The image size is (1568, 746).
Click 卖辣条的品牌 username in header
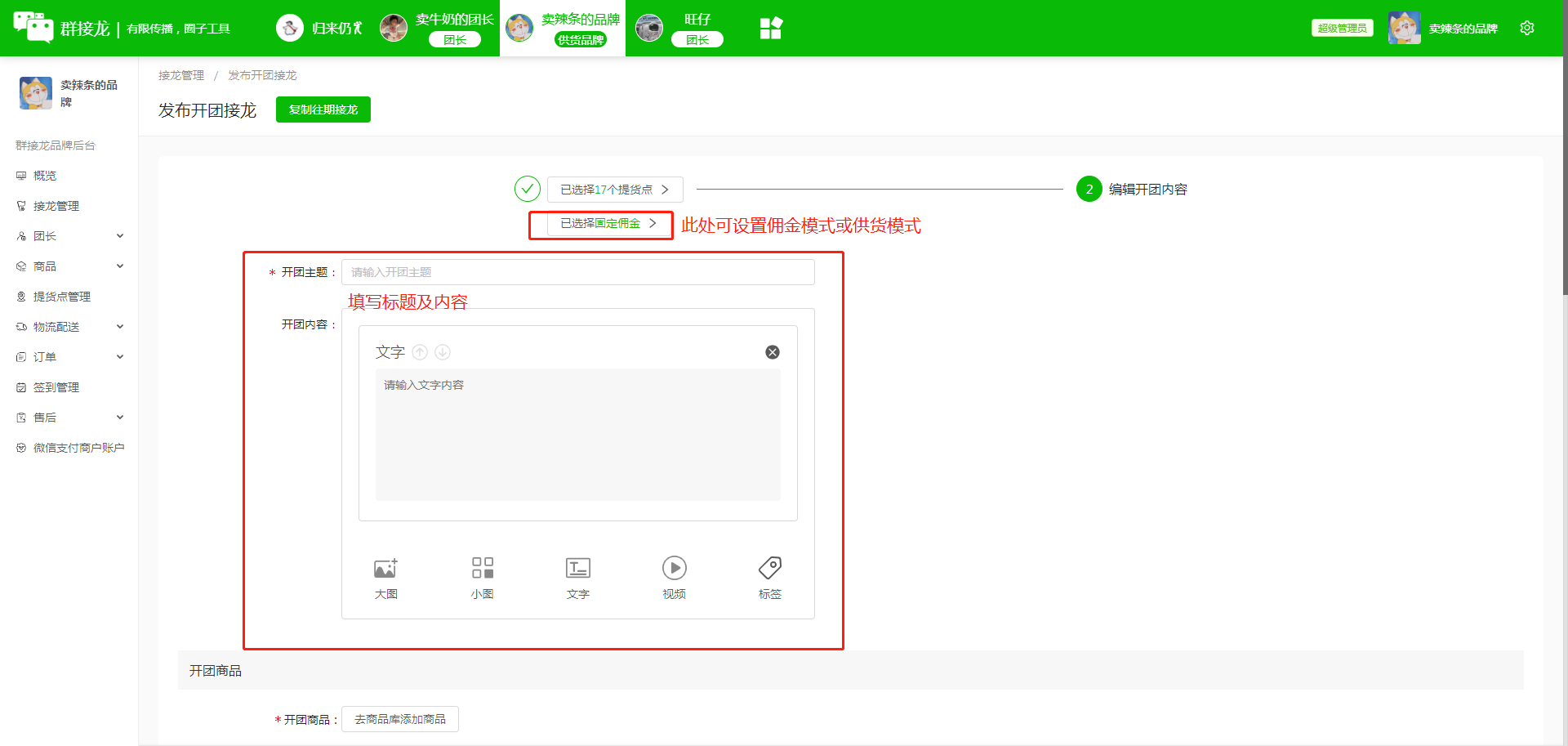click(1463, 29)
